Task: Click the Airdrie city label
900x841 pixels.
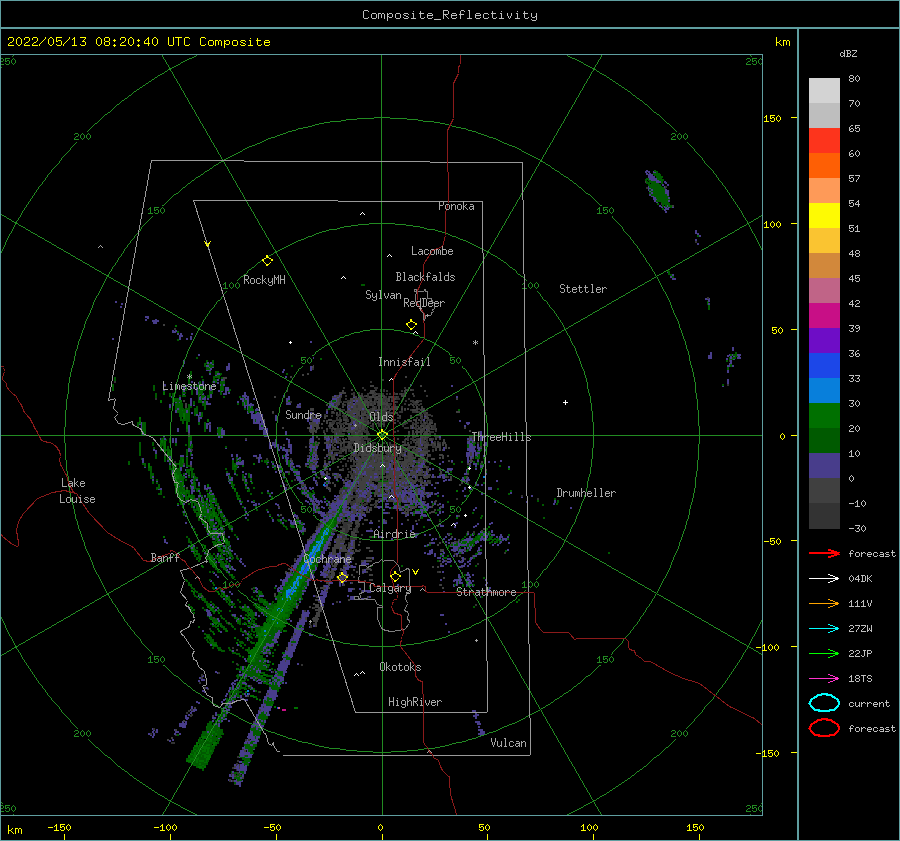Action: pos(394,534)
